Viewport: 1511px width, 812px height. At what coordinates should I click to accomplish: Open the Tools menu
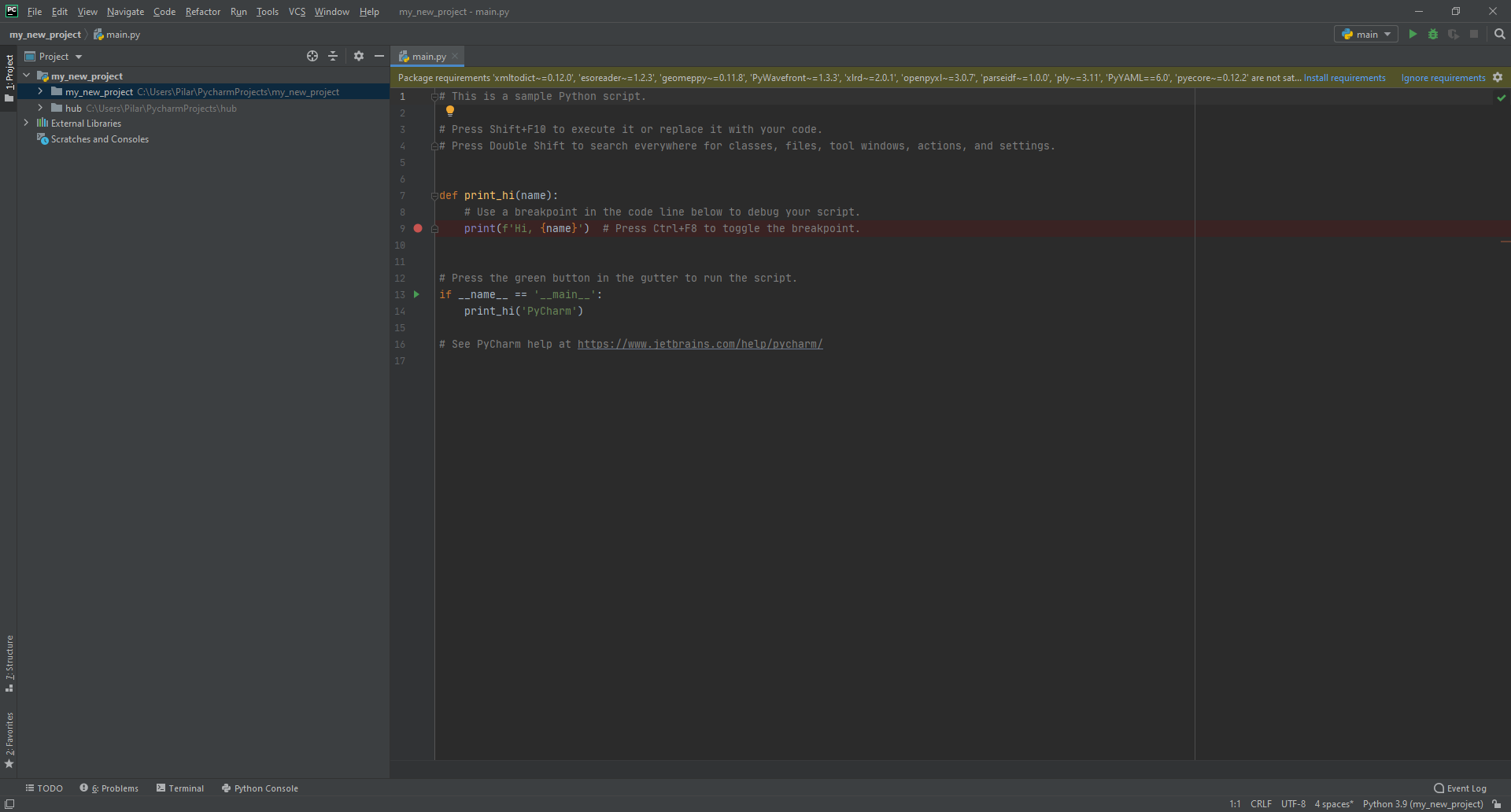click(x=268, y=11)
